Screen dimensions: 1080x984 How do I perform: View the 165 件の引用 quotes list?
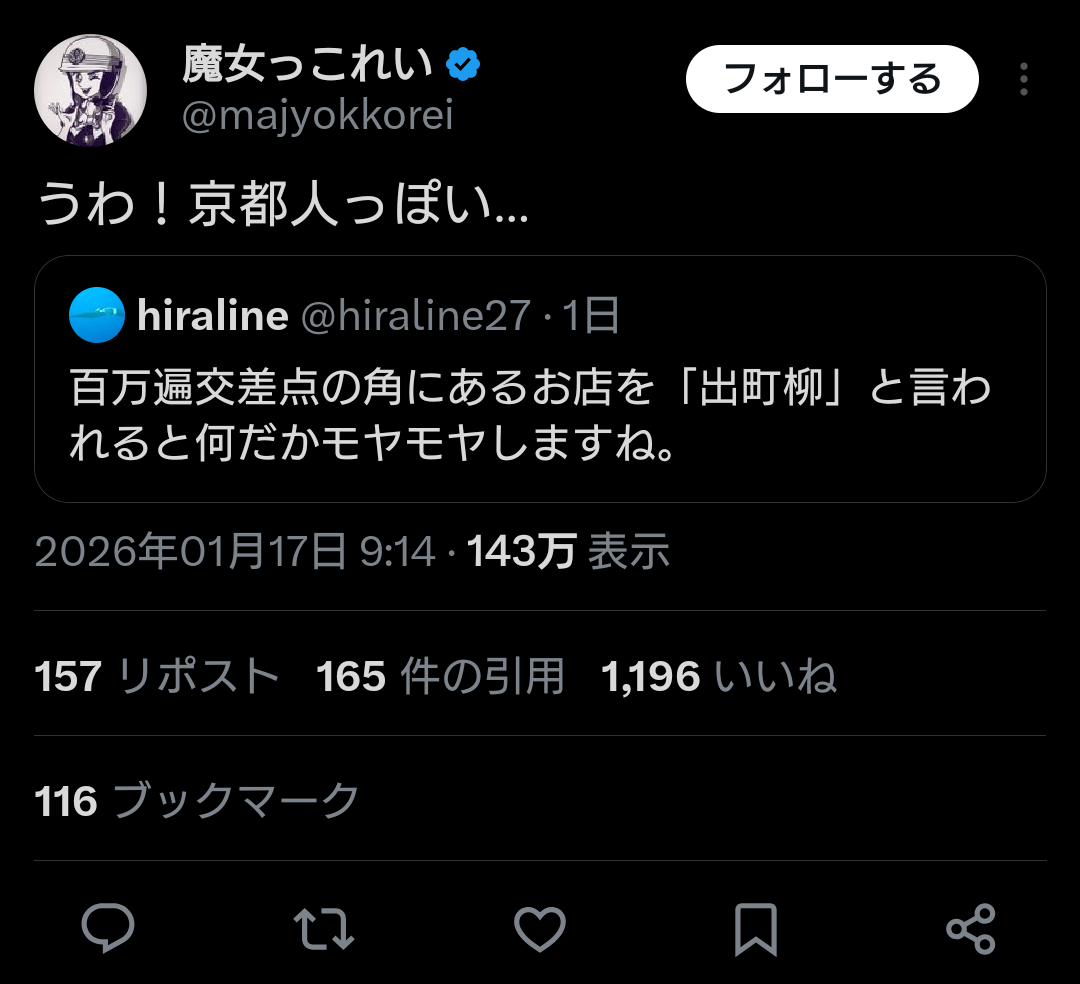(440, 677)
